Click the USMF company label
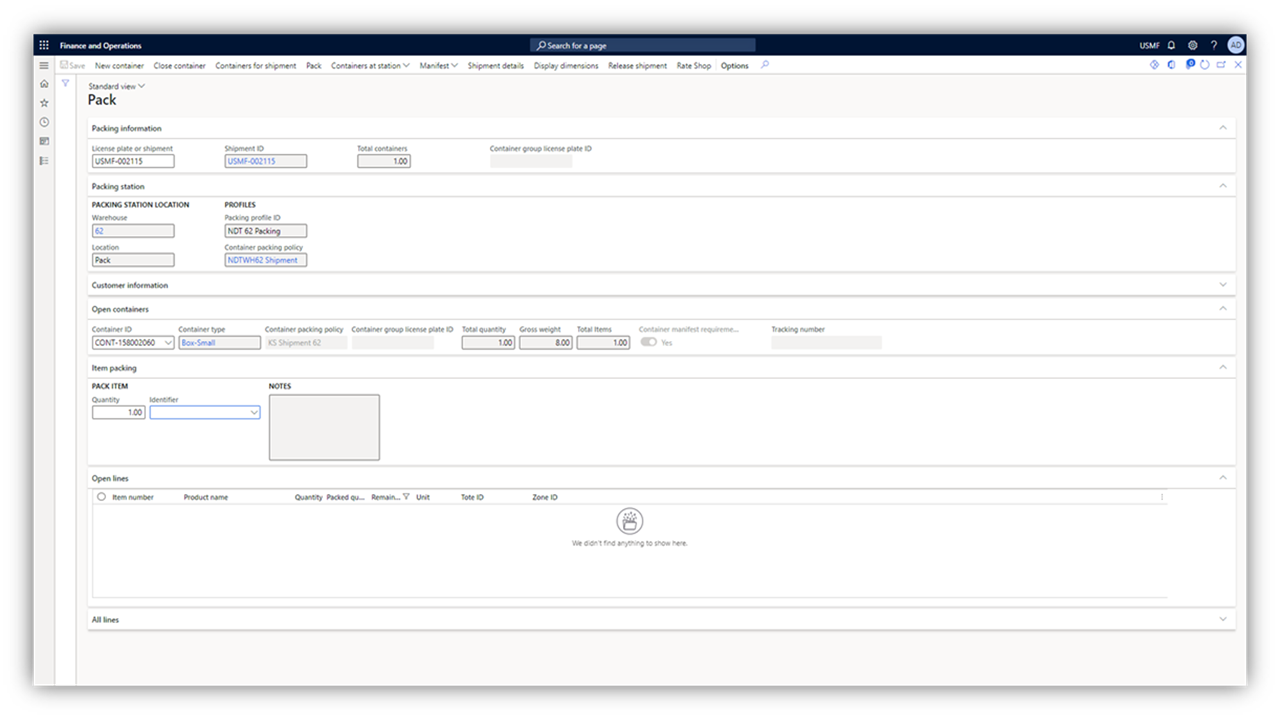 [1150, 46]
